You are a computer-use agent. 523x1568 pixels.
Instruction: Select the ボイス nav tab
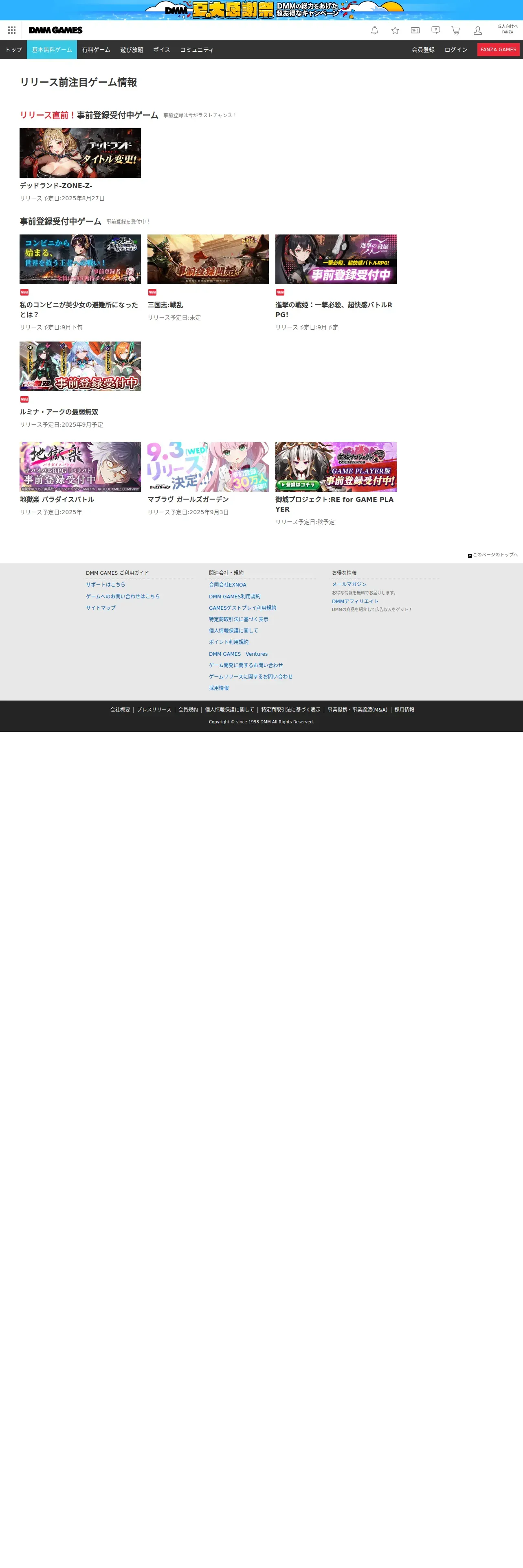161,50
